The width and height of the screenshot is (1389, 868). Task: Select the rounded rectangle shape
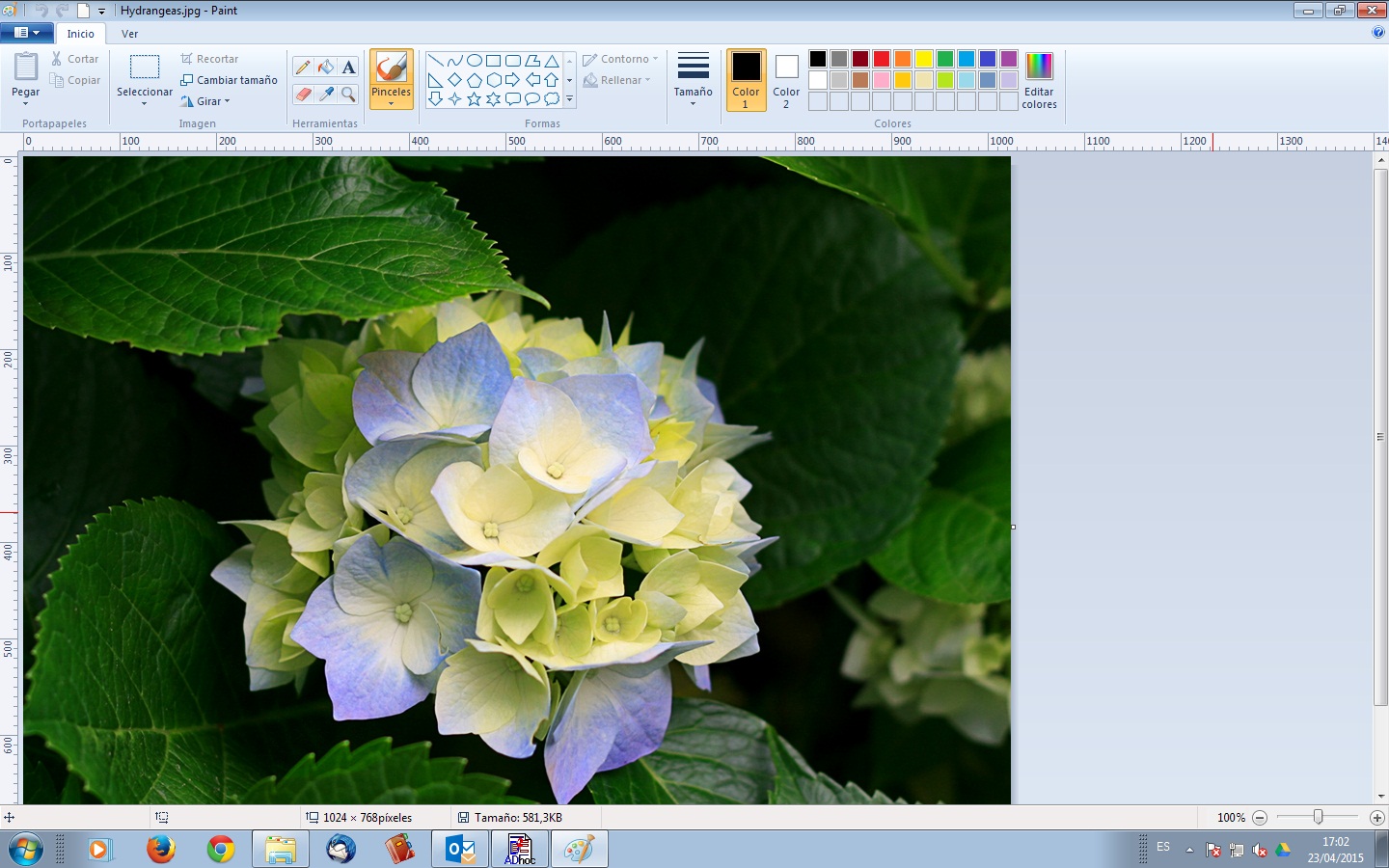pyautogui.click(x=514, y=60)
